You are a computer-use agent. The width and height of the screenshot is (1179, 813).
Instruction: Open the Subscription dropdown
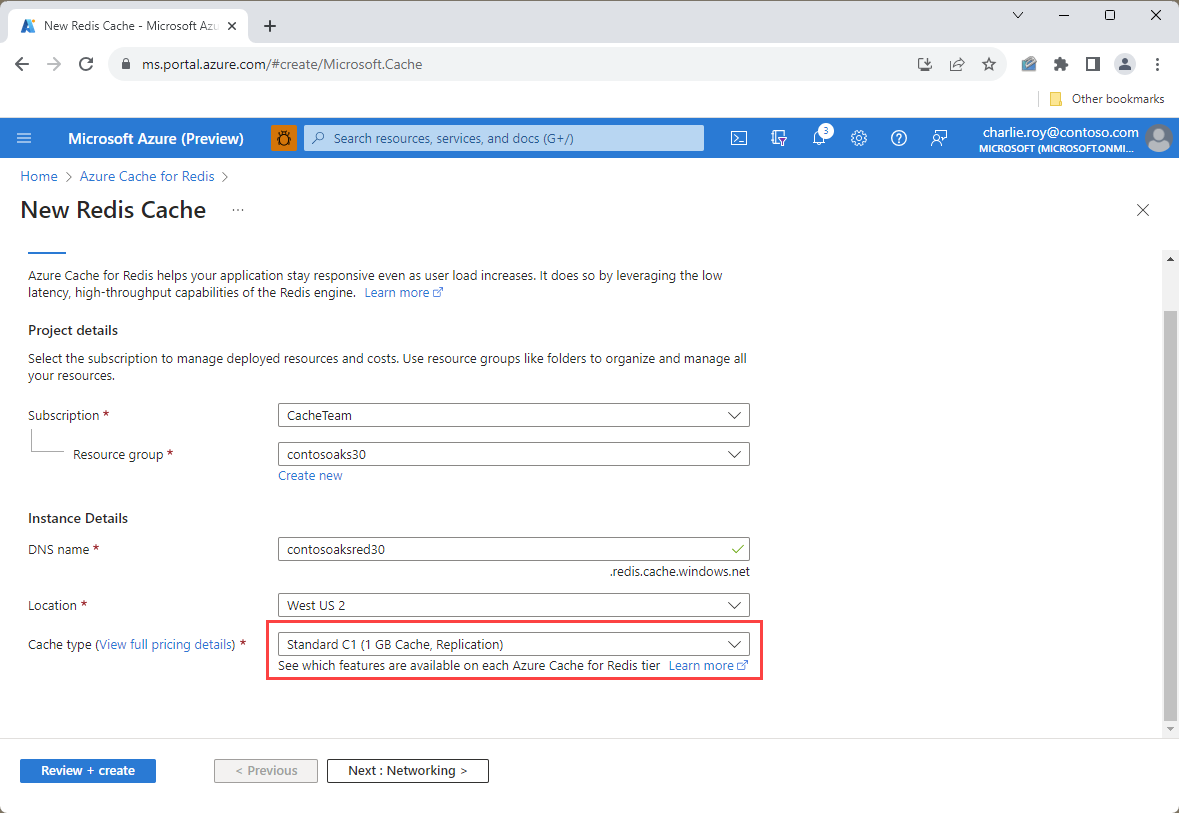point(513,415)
